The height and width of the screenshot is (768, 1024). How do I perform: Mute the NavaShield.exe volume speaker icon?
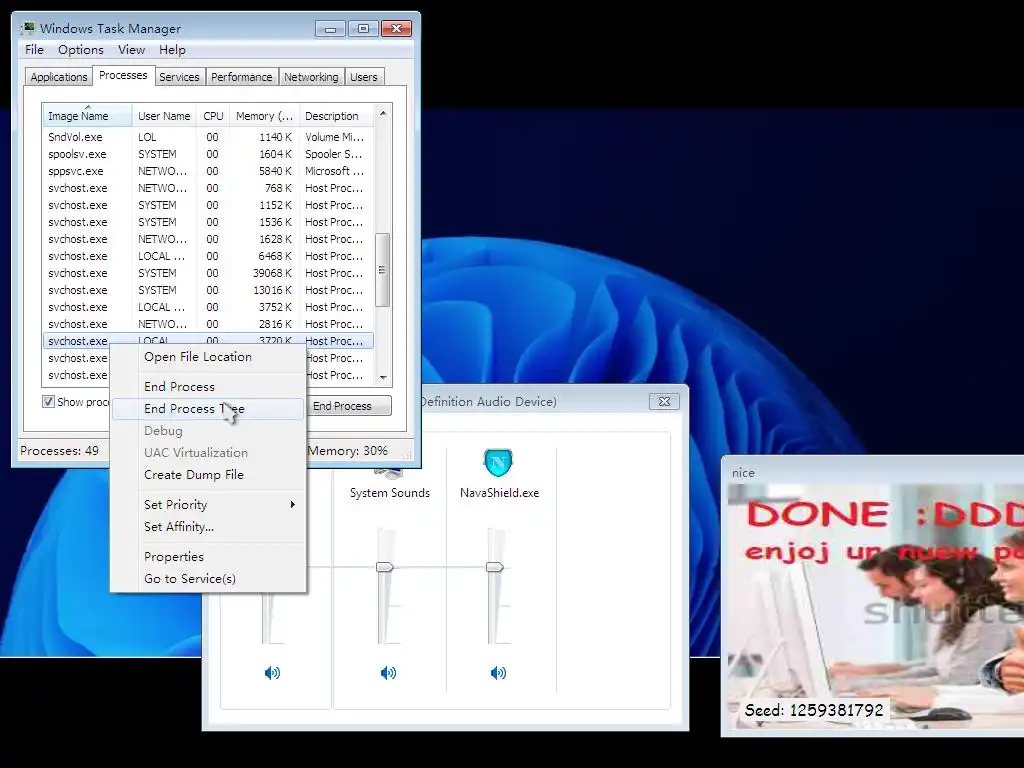pyautogui.click(x=498, y=673)
